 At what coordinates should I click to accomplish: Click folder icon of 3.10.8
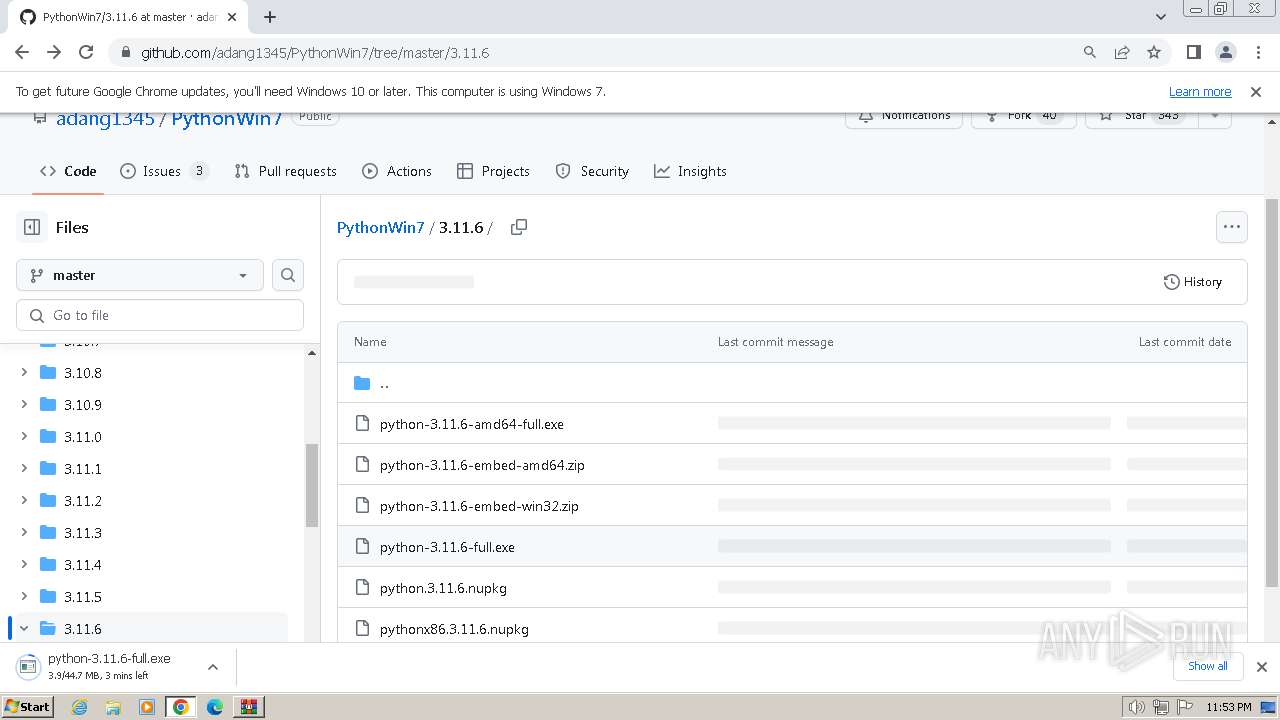click(x=48, y=373)
